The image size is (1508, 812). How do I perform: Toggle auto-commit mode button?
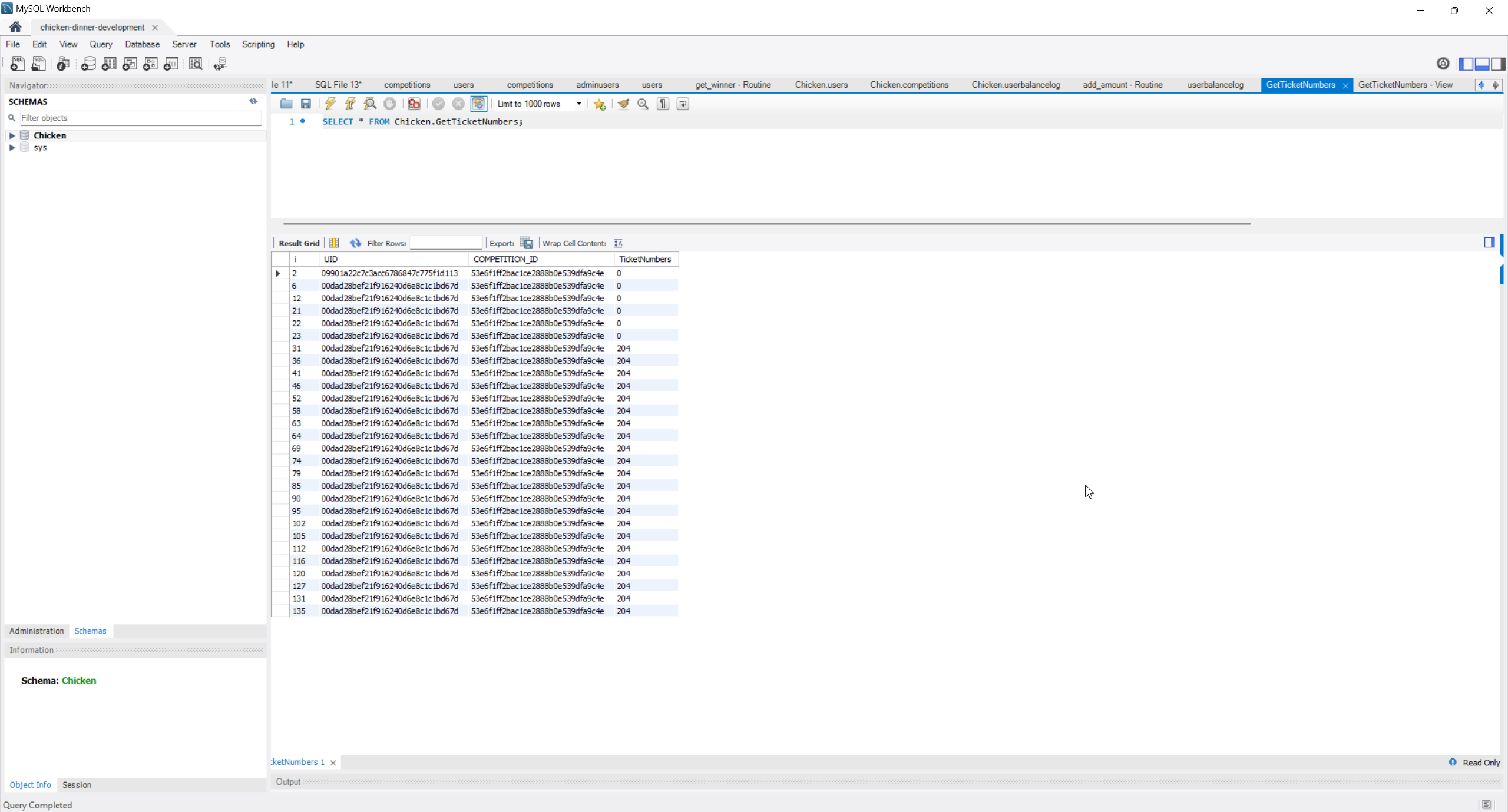478,104
